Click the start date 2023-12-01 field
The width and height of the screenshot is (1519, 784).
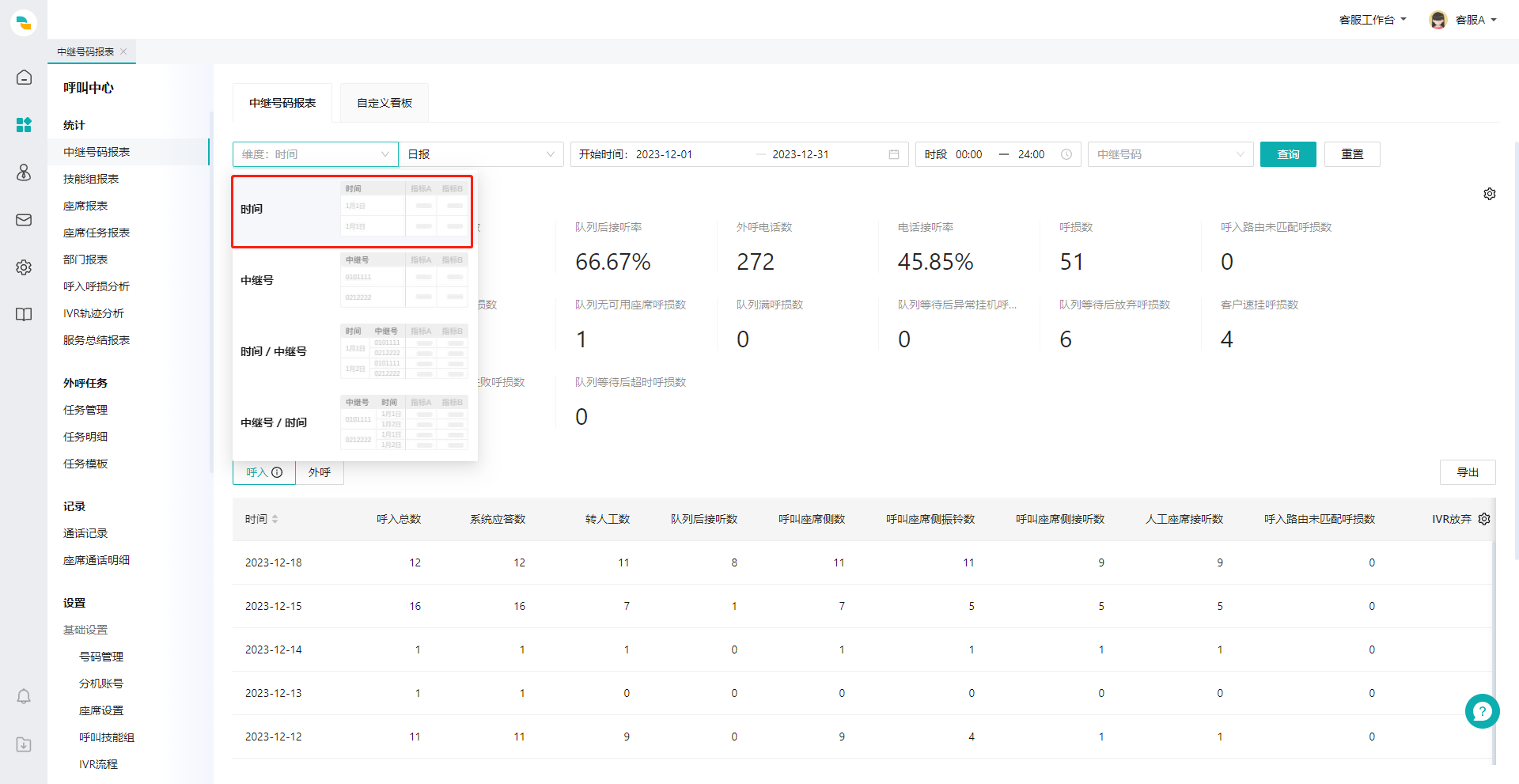tap(664, 154)
